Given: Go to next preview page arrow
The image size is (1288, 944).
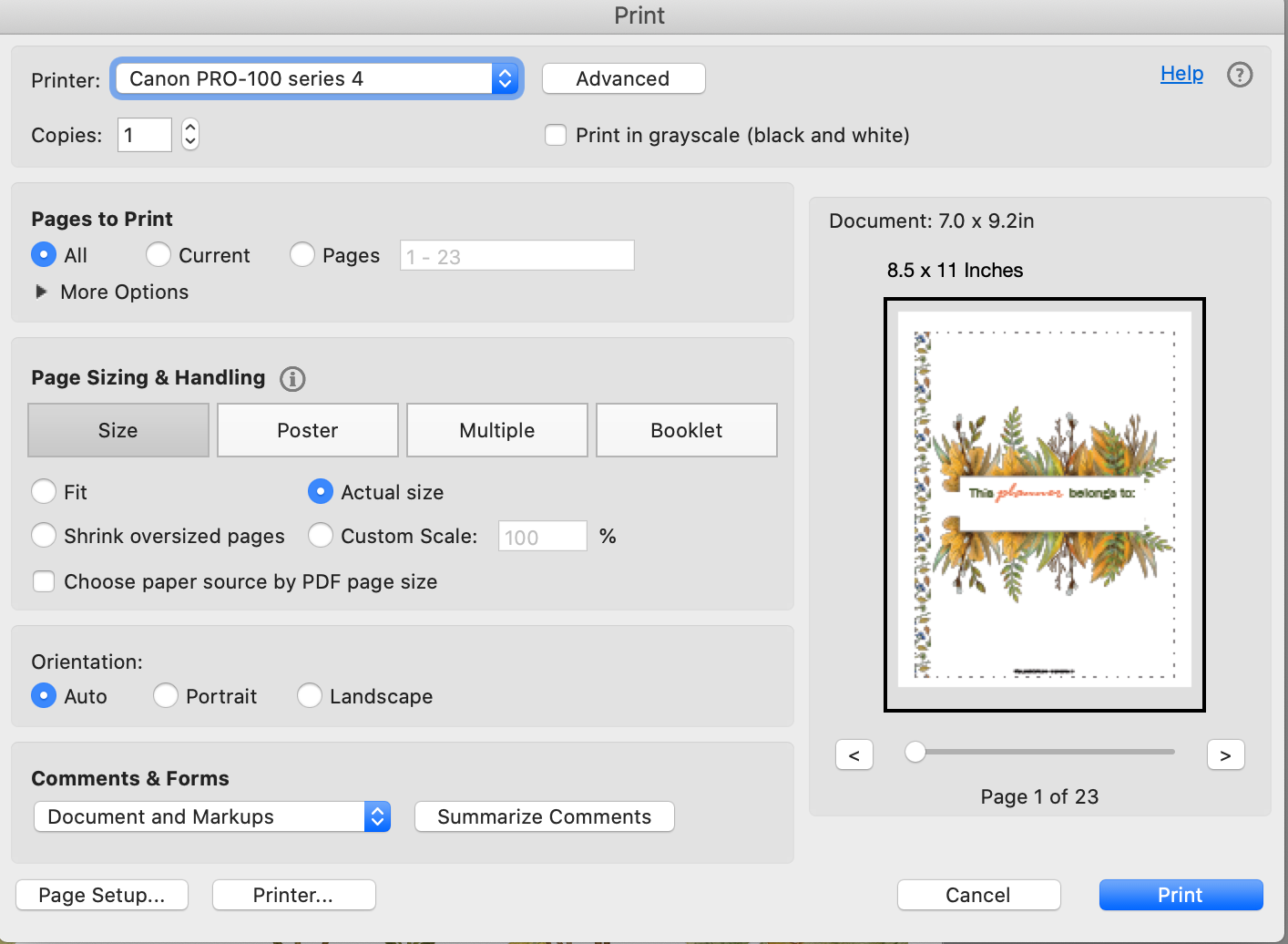Looking at the screenshot, I should tap(1225, 754).
